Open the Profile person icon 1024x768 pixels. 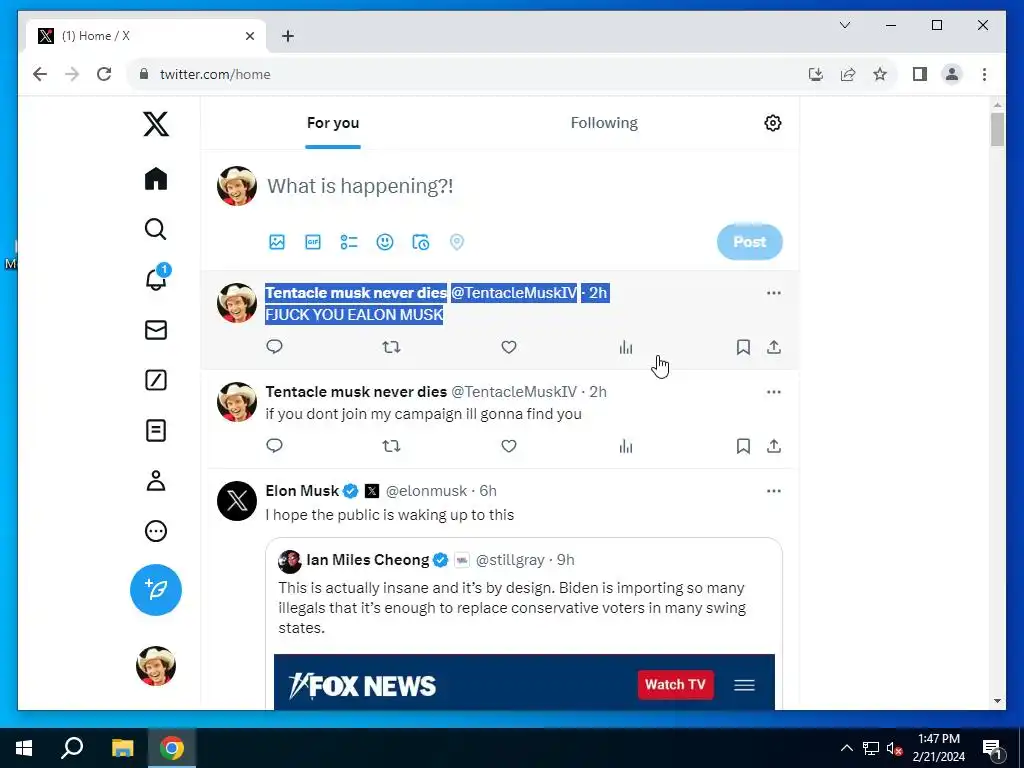pyautogui.click(x=156, y=481)
